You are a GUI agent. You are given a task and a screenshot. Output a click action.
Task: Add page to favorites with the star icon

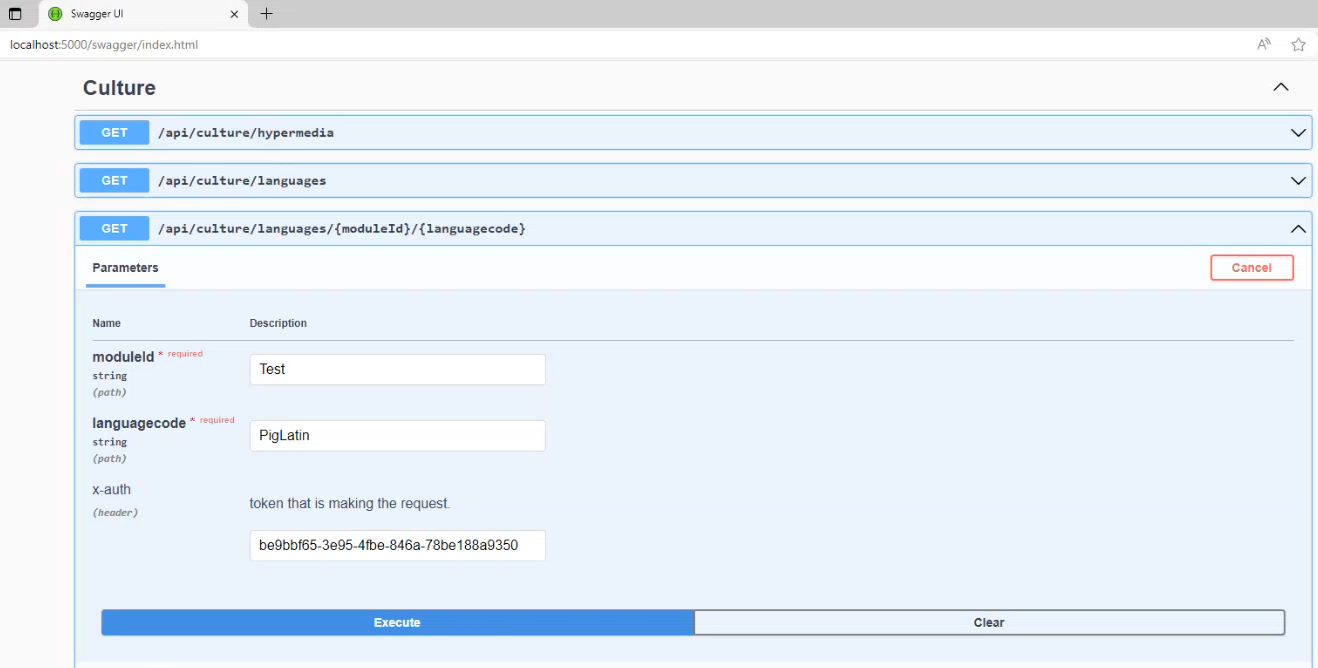pyautogui.click(x=1298, y=44)
